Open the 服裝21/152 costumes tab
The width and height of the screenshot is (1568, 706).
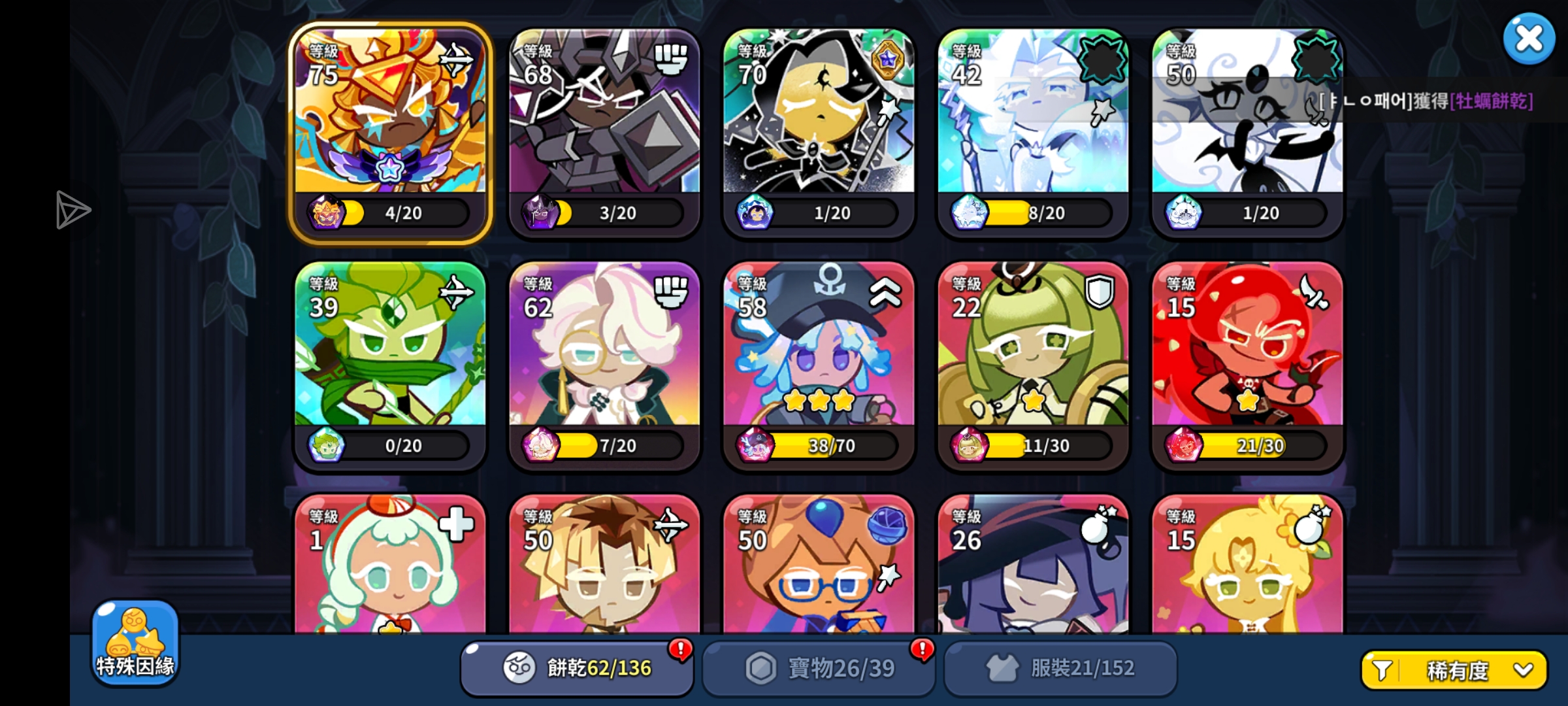point(1060,668)
